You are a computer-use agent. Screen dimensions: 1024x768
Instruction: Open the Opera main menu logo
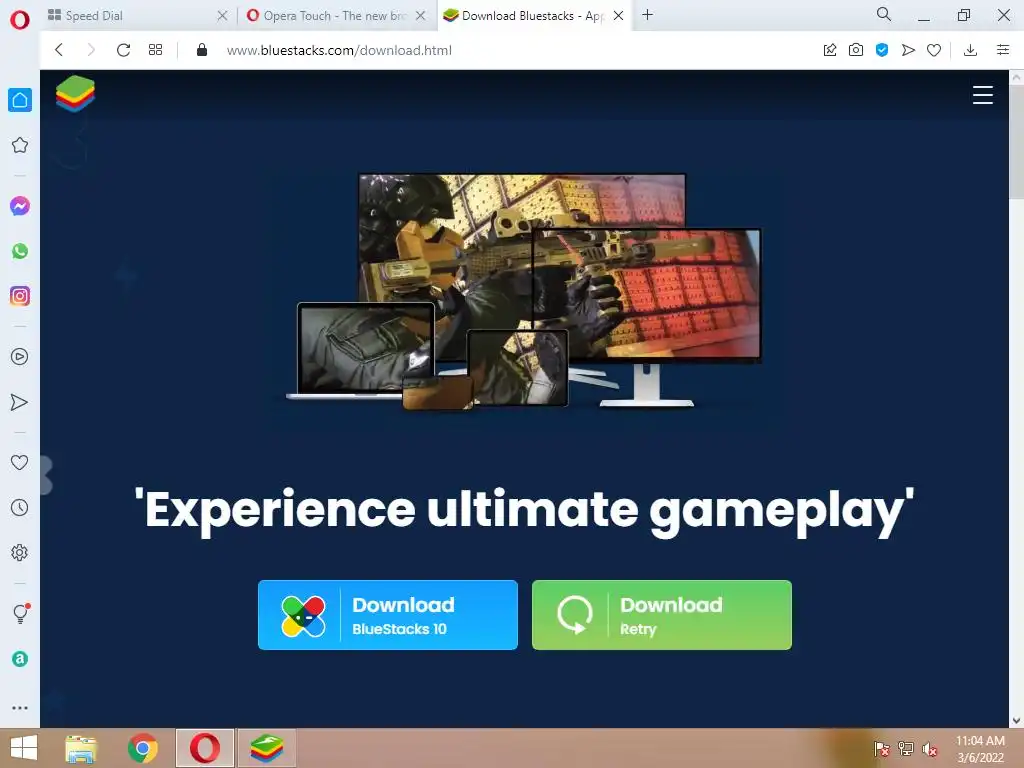tap(20, 20)
